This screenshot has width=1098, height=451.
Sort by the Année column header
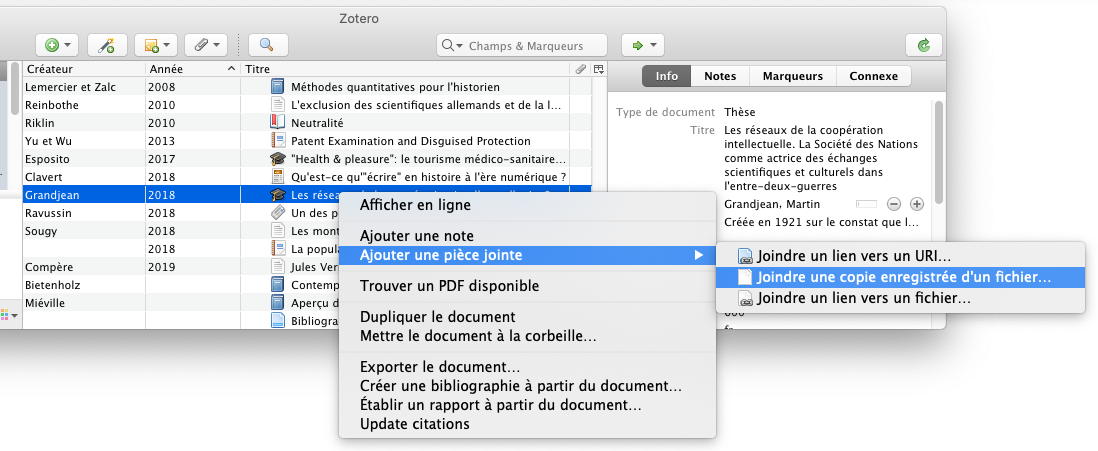[x=192, y=69]
